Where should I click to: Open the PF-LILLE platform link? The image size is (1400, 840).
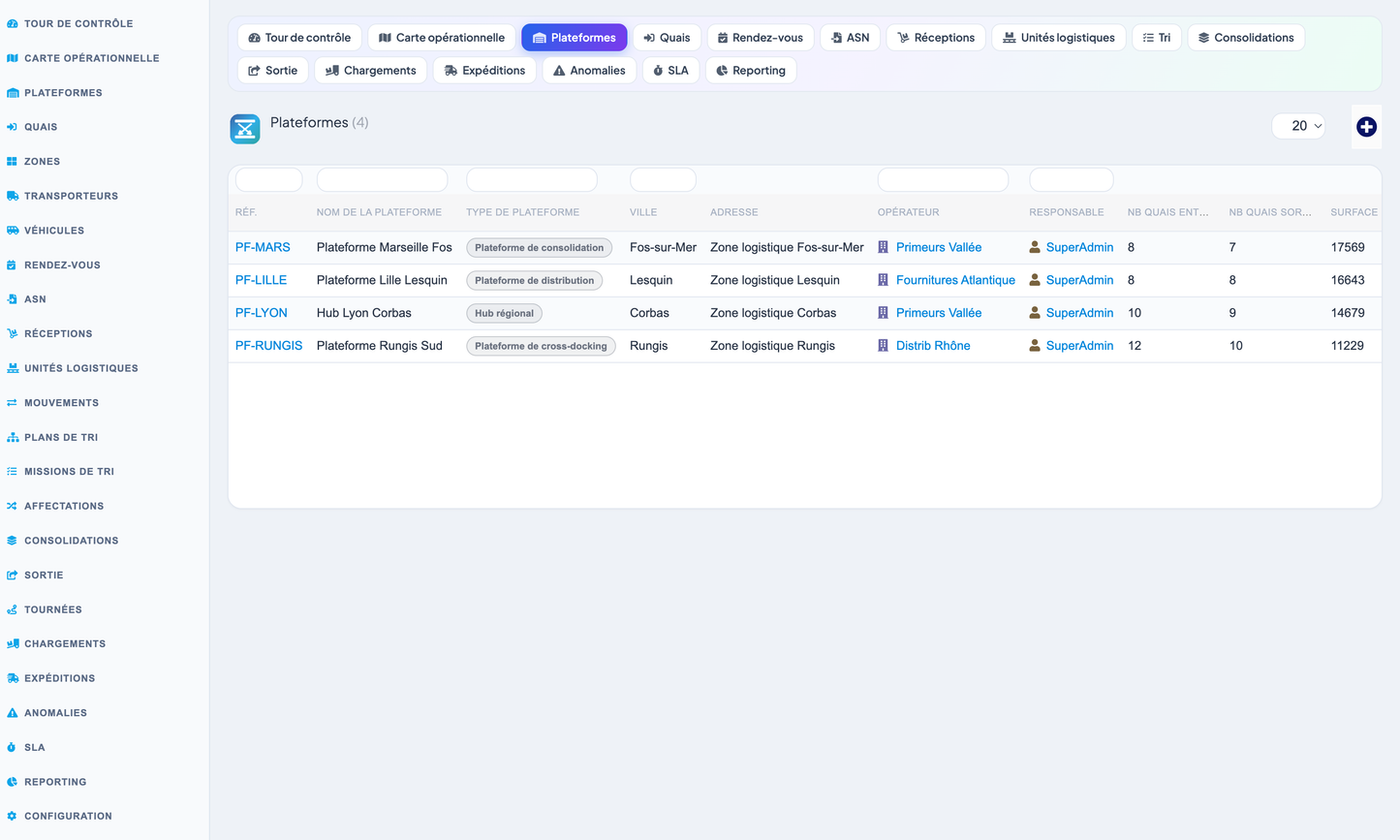point(261,280)
